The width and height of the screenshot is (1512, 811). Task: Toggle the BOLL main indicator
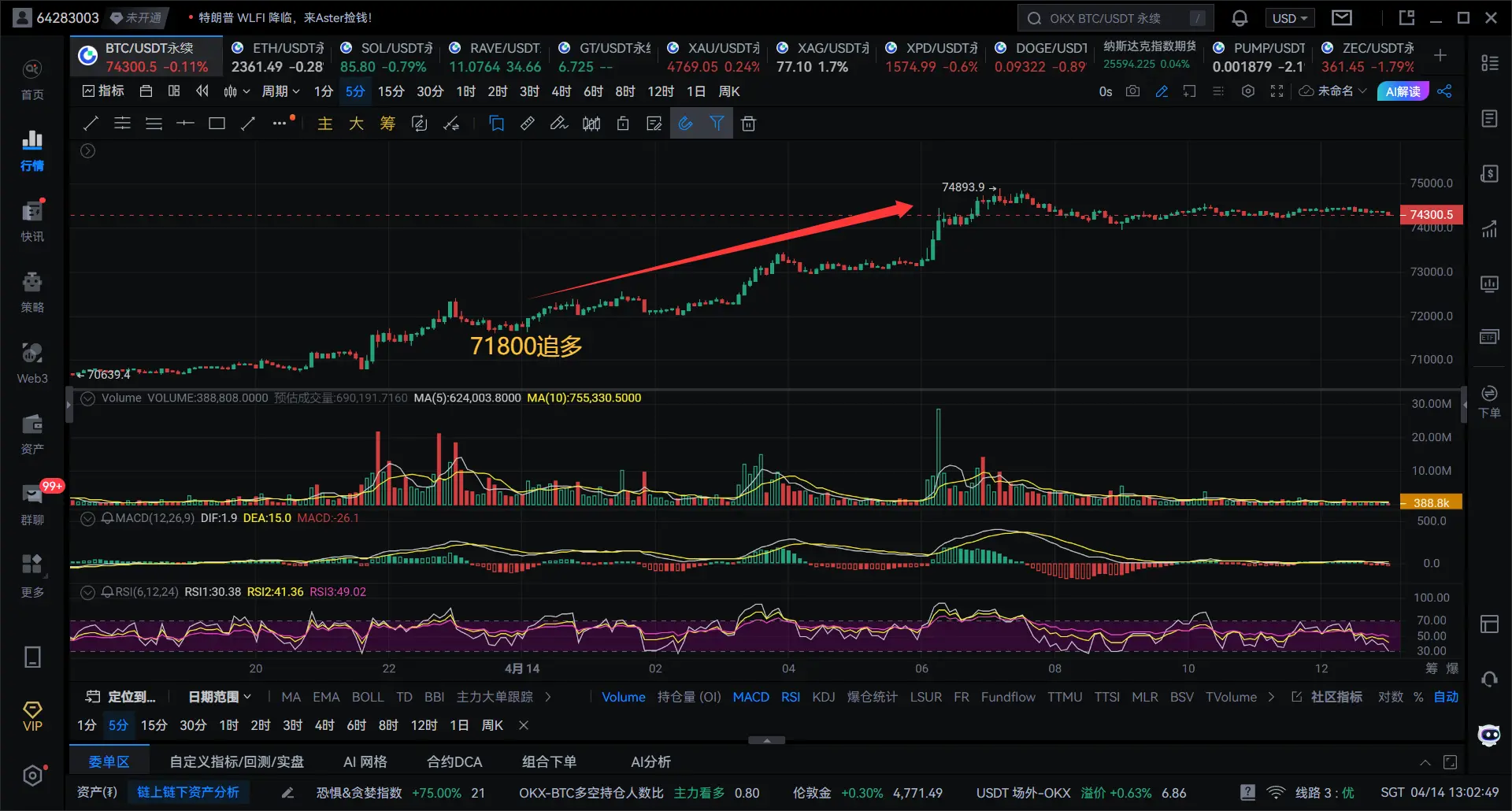pos(368,697)
